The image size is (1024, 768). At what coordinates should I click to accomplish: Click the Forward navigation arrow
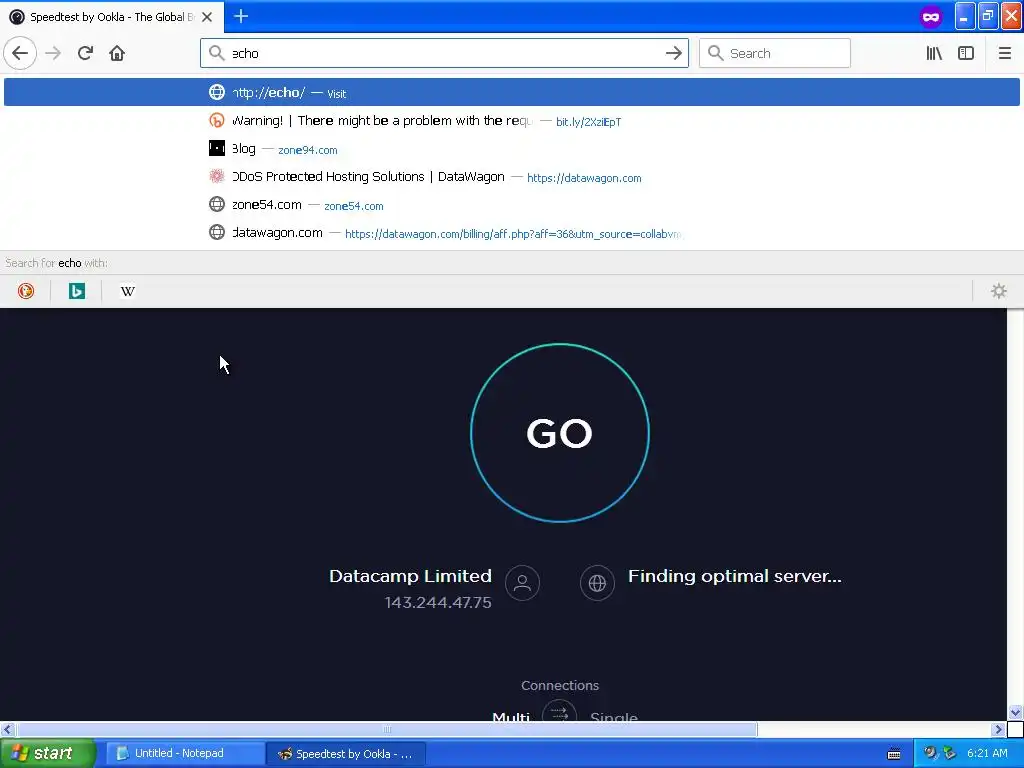53,53
